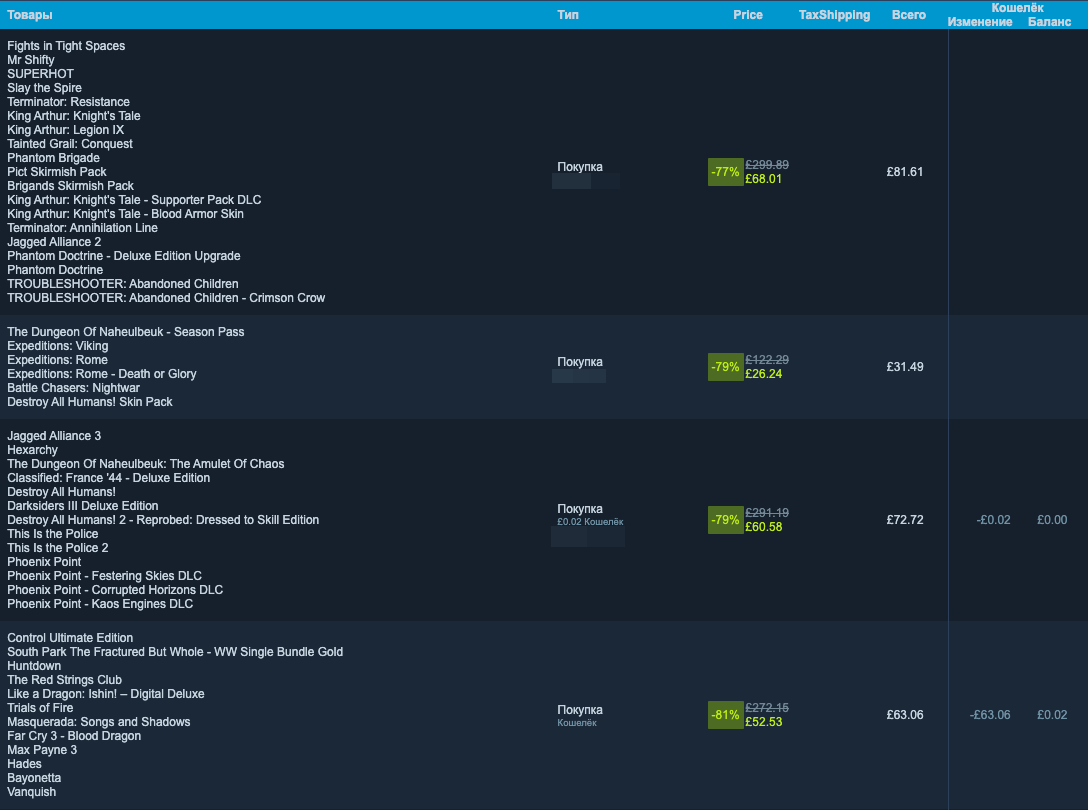1088x810 pixels.
Task: Click the £31.49 total
Action: [x=905, y=366]
